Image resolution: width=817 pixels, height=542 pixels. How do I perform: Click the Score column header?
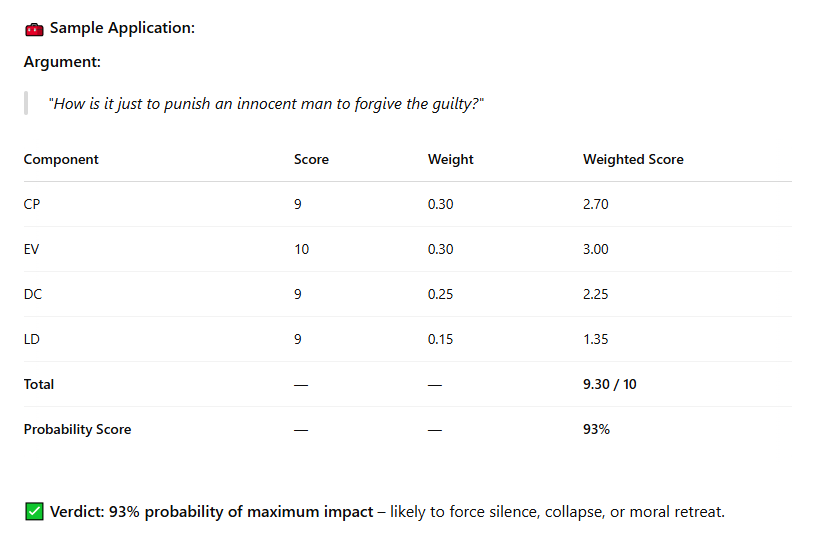coord(311,159)
